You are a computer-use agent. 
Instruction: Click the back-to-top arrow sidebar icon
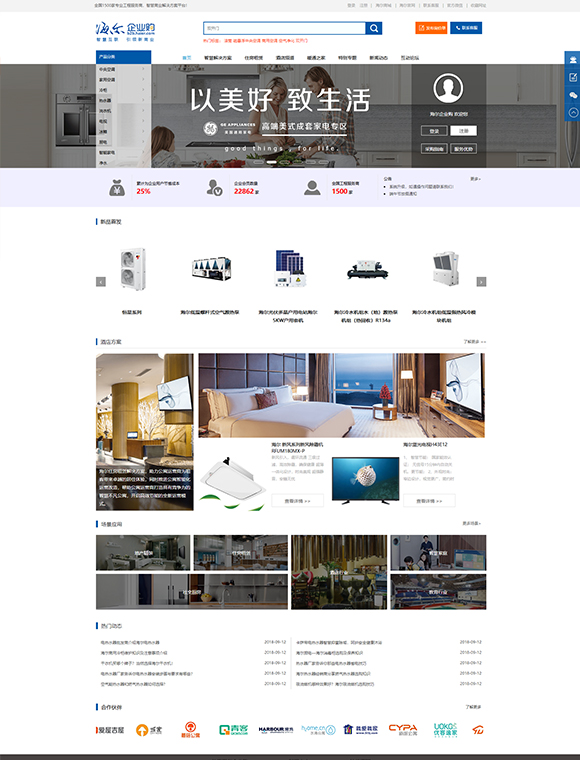point(573,112)
